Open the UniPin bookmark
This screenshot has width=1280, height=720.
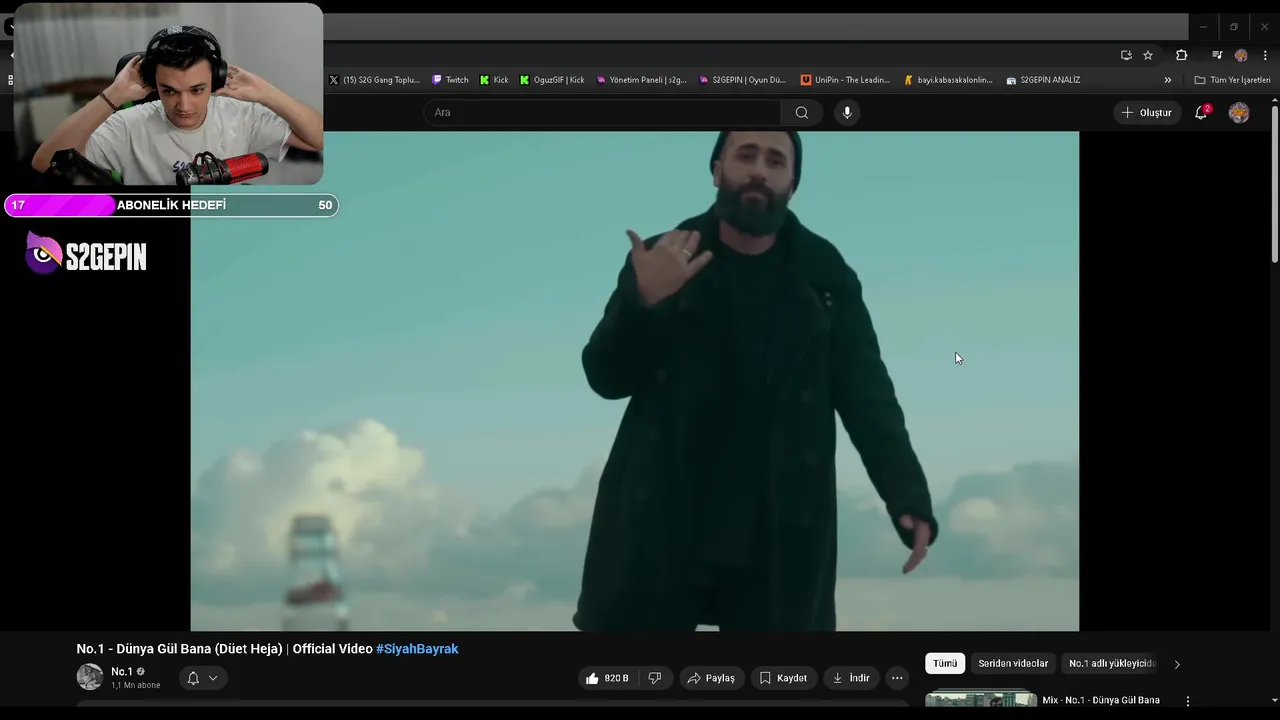coord(845,80)
